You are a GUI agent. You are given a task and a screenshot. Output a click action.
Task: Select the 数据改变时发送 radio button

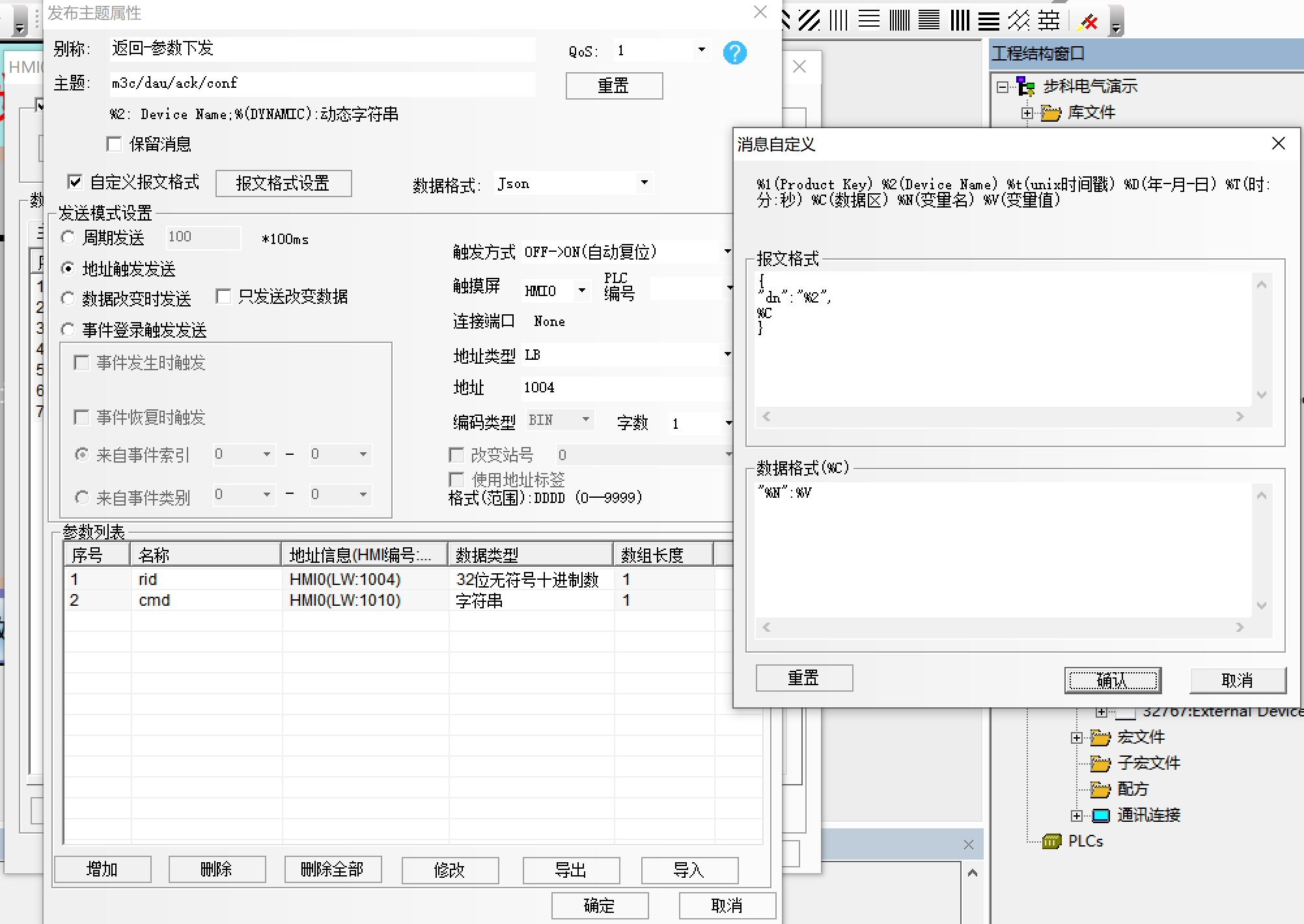[68, 298]
